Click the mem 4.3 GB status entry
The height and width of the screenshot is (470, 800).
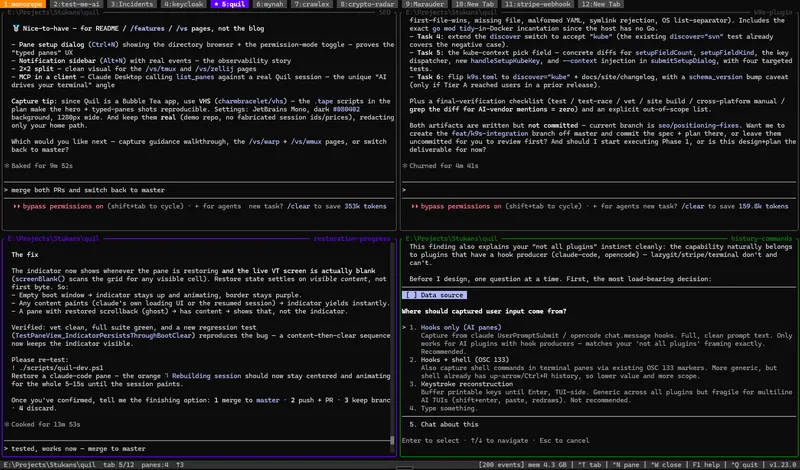pos(549,465)
